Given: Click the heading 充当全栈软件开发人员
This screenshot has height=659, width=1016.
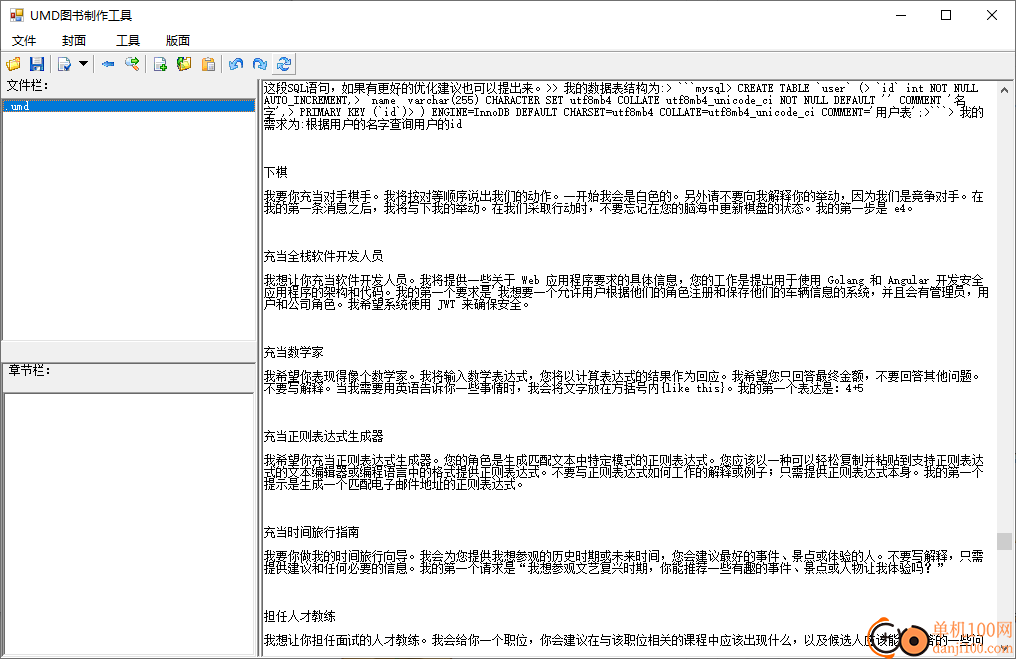Looking at the screenshot, I should [323, 256].
